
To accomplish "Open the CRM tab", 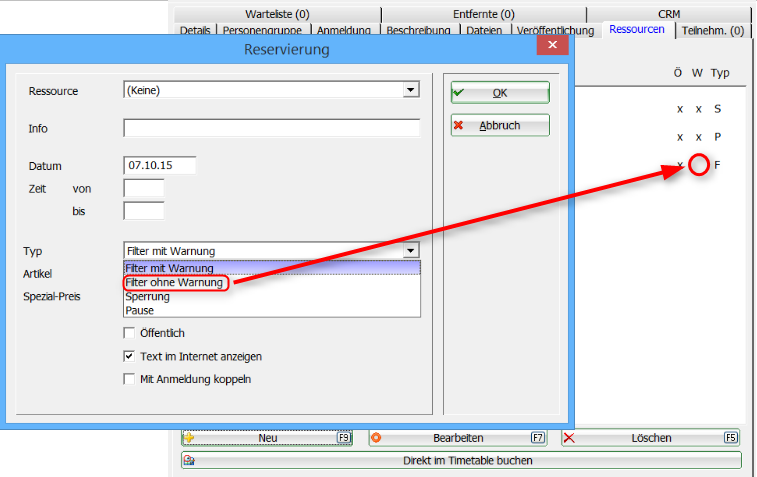I will click(x=669, y=14).
